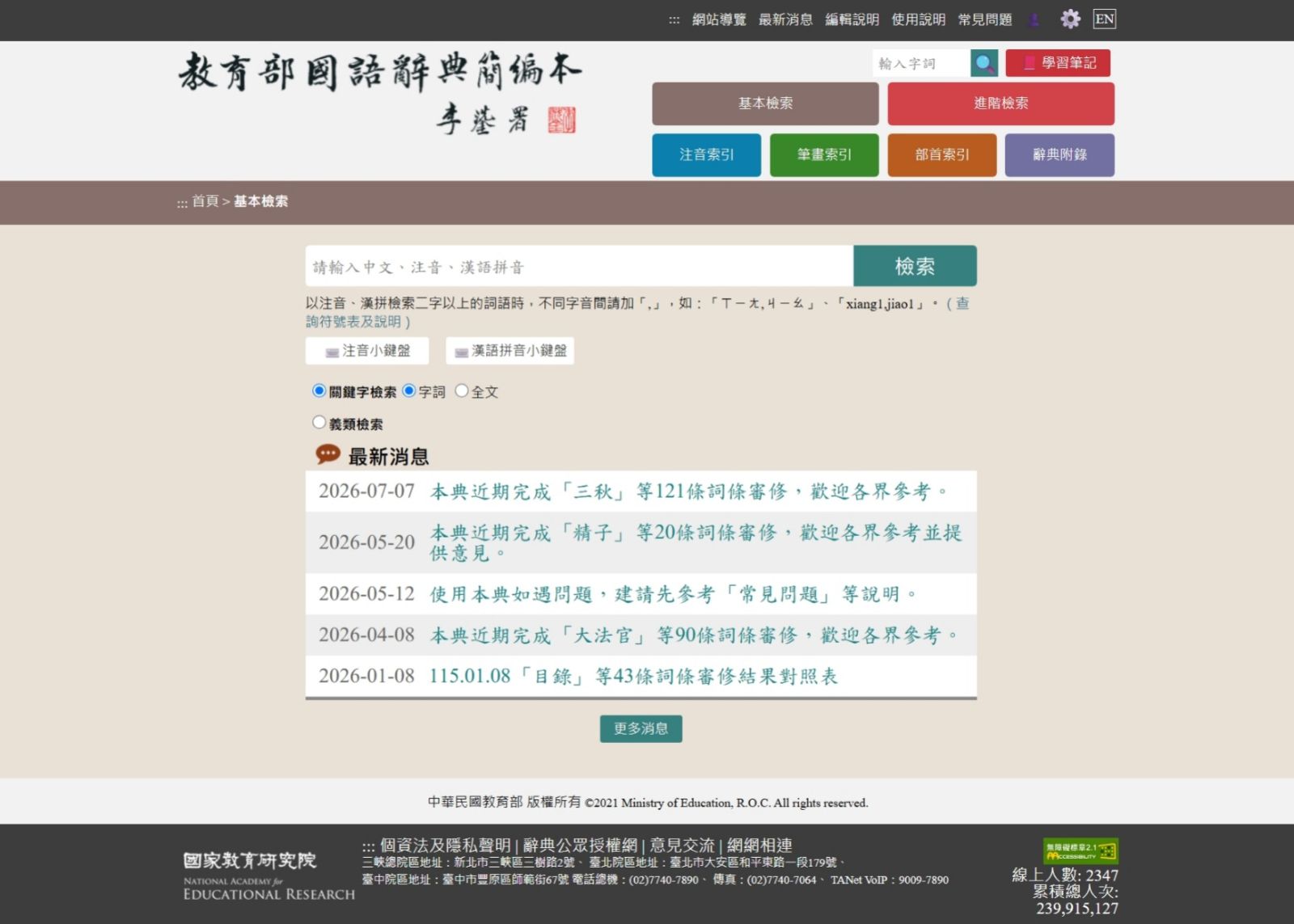
Task: Click the date 2026-04-08
Action: (x=366, y=635)
